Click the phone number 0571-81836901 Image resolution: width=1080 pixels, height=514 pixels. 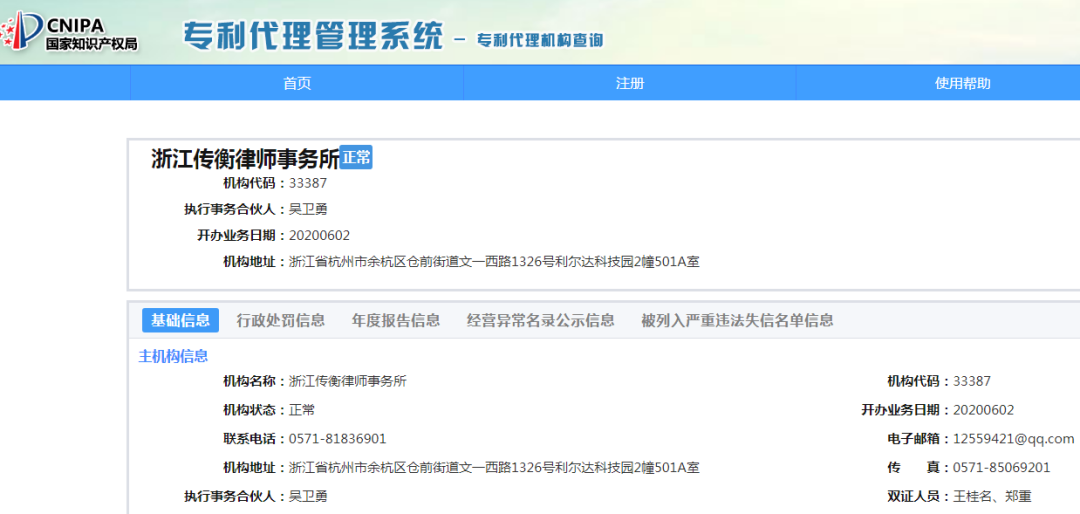[x=337, y=438]
